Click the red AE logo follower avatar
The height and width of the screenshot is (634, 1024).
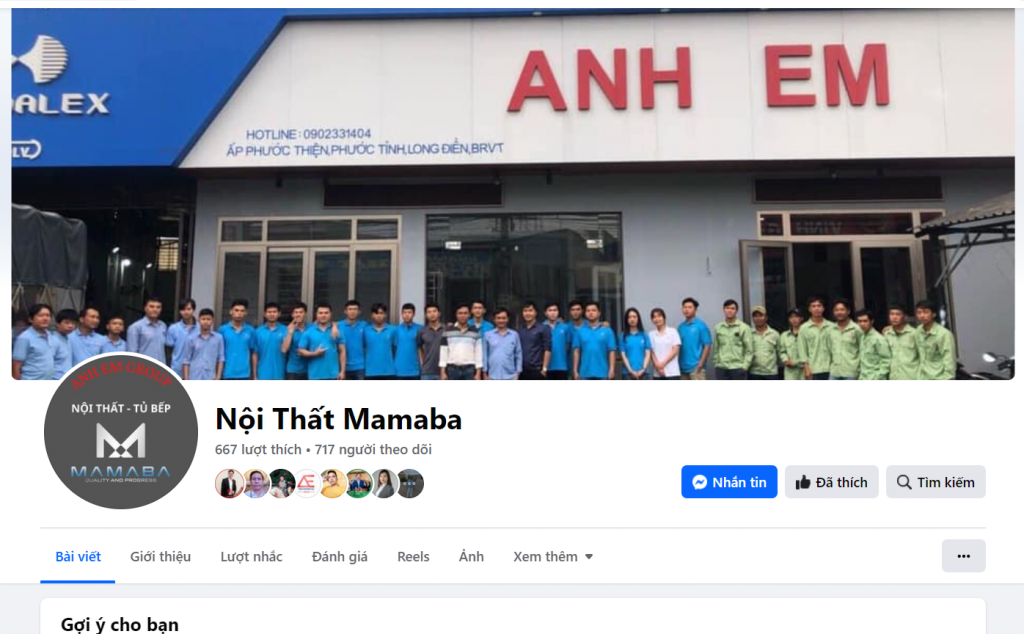click(x=306, y=484)
